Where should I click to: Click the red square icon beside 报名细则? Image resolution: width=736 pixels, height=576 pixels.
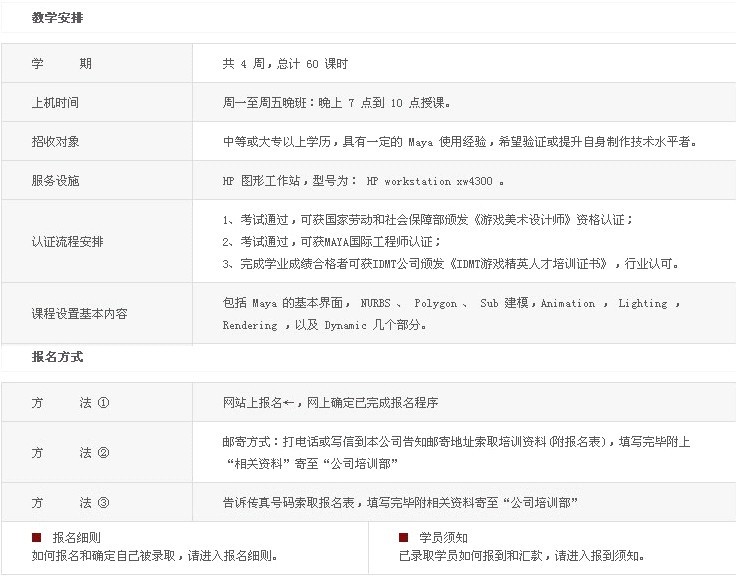(x=37, y=537)
